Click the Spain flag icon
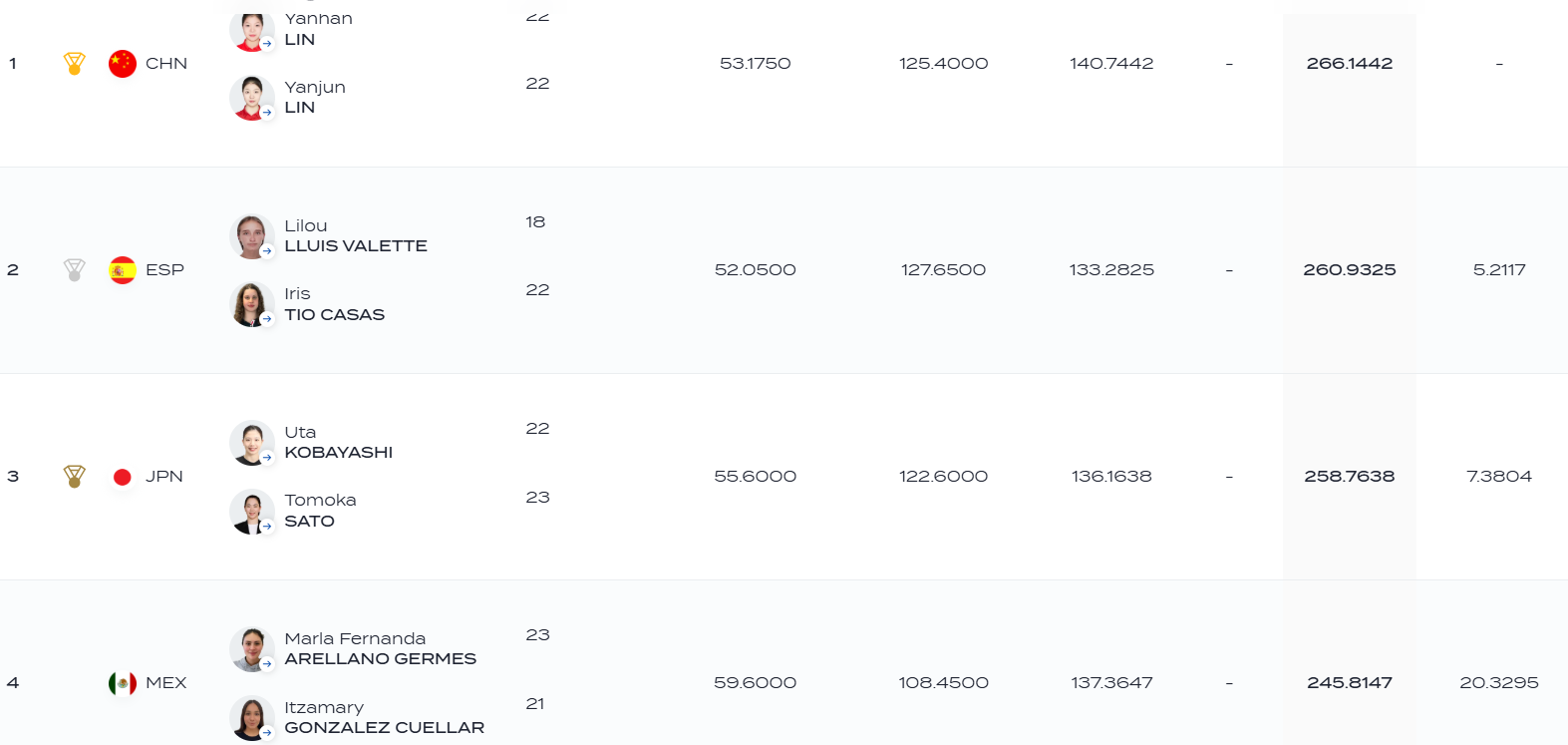 pos(123,270)
